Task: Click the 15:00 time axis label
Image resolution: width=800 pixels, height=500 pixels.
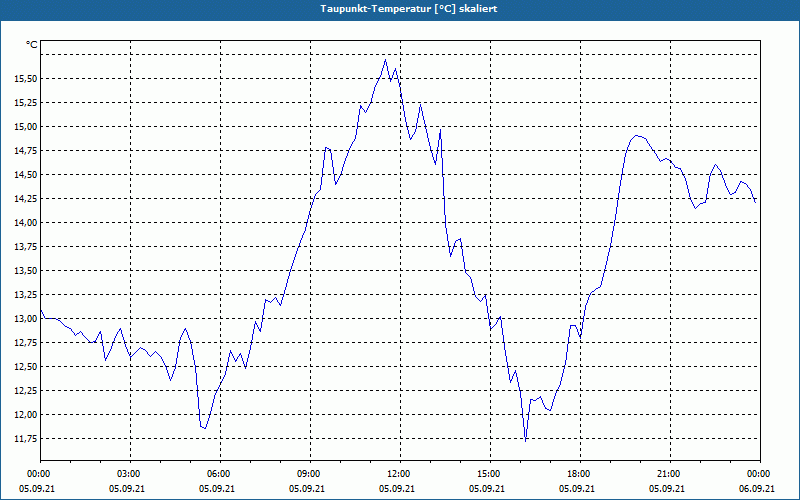Action: 490,474
